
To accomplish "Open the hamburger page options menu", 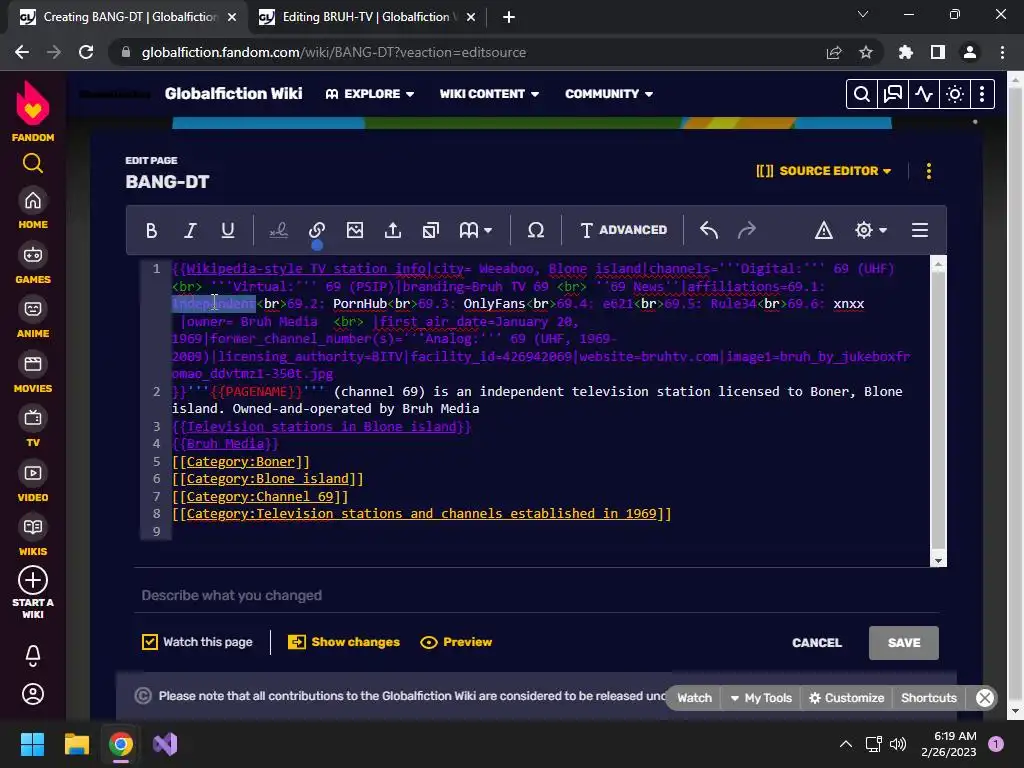I will (920, 230).
